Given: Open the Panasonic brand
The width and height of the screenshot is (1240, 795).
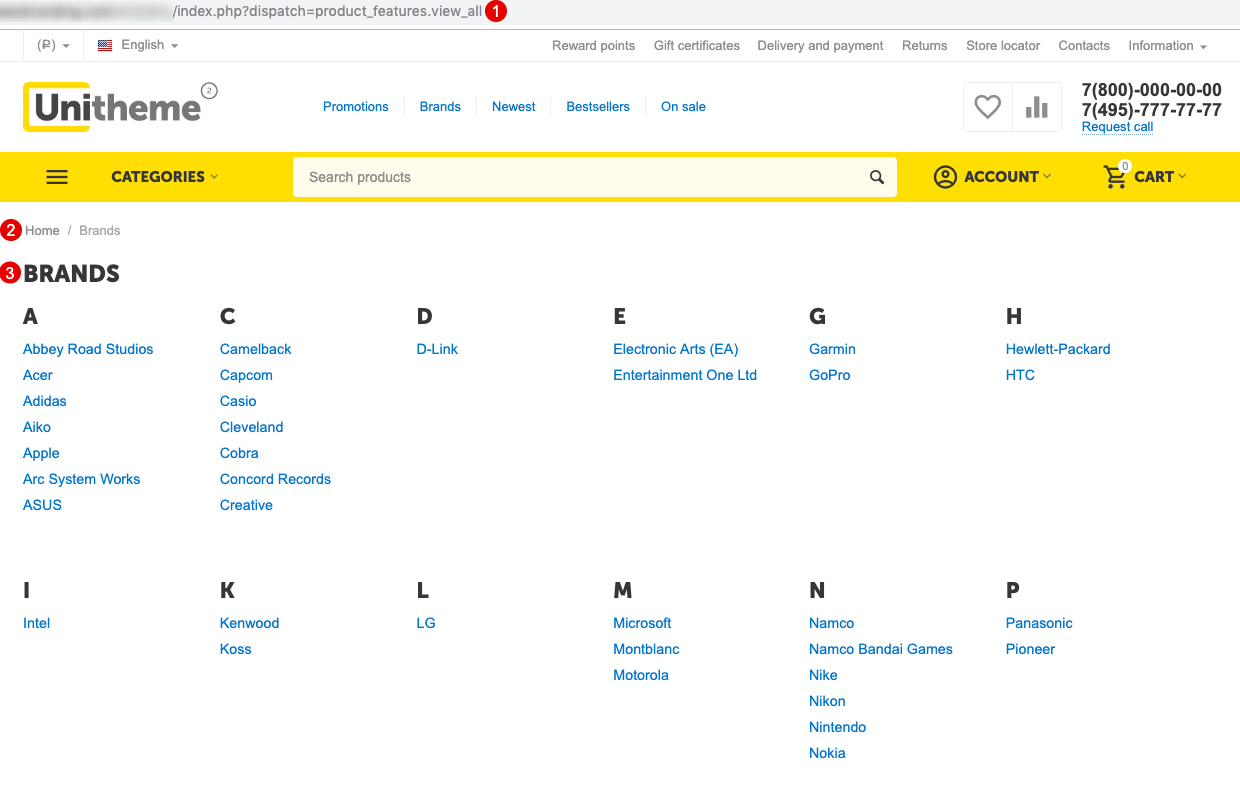Looking at the screenshot, I should pos(1039,623).
